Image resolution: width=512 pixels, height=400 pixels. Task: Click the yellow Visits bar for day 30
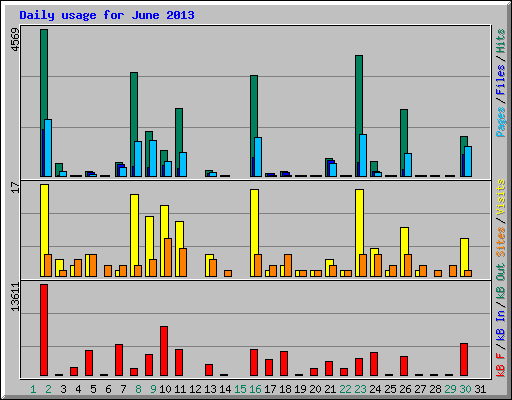[464, 255]
